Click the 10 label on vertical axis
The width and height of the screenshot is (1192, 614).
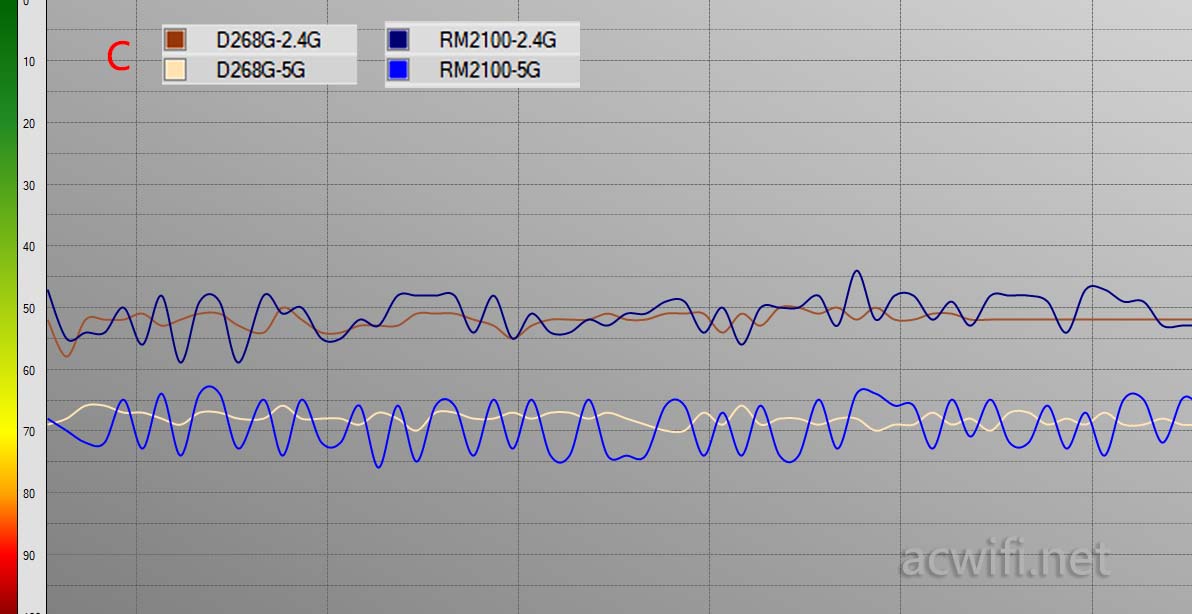[28, 62]
